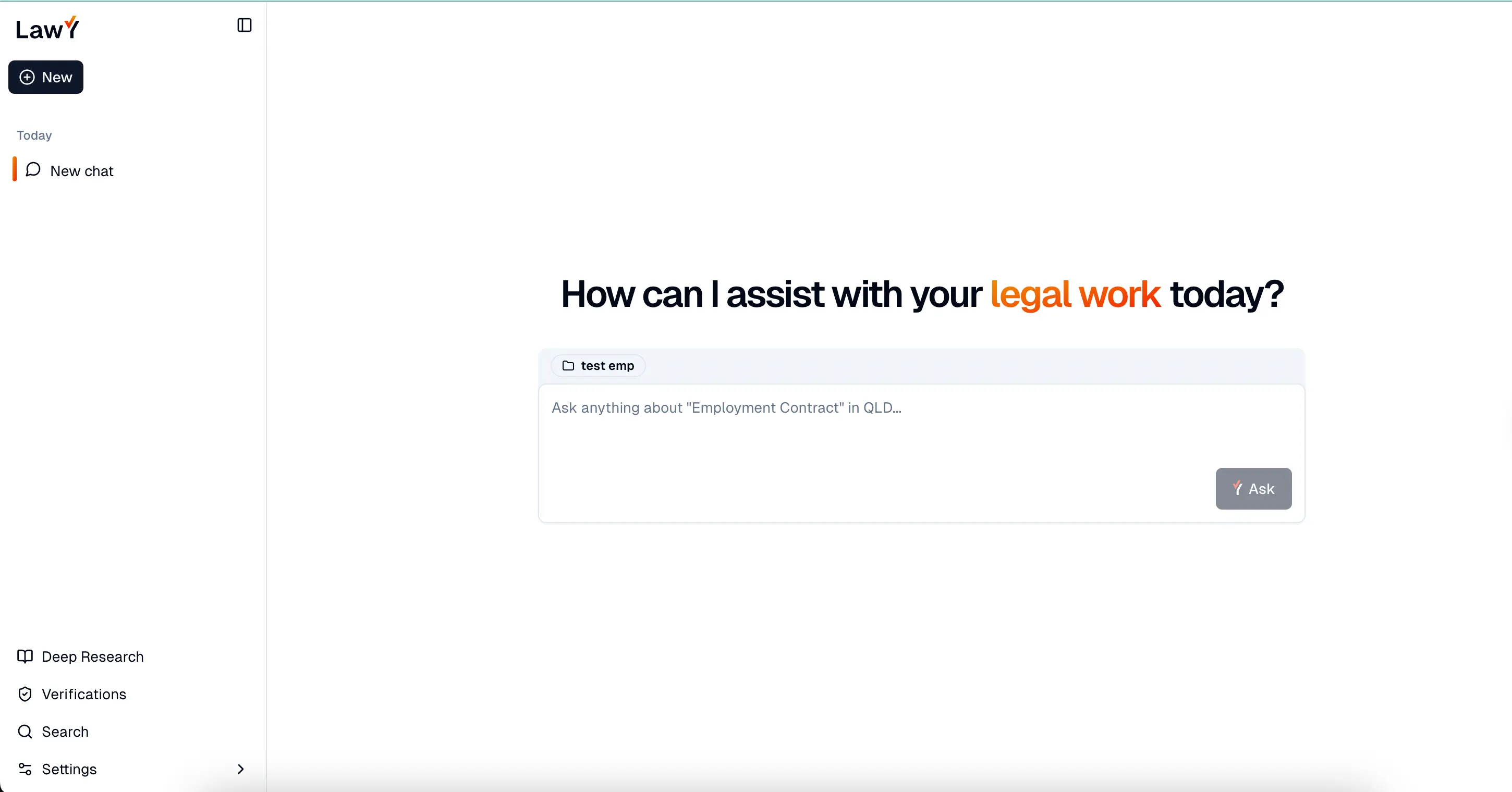Click the folder icon in test emp chip
Image resolution: width=1512 pixels, height=792 pixels.
568,365
